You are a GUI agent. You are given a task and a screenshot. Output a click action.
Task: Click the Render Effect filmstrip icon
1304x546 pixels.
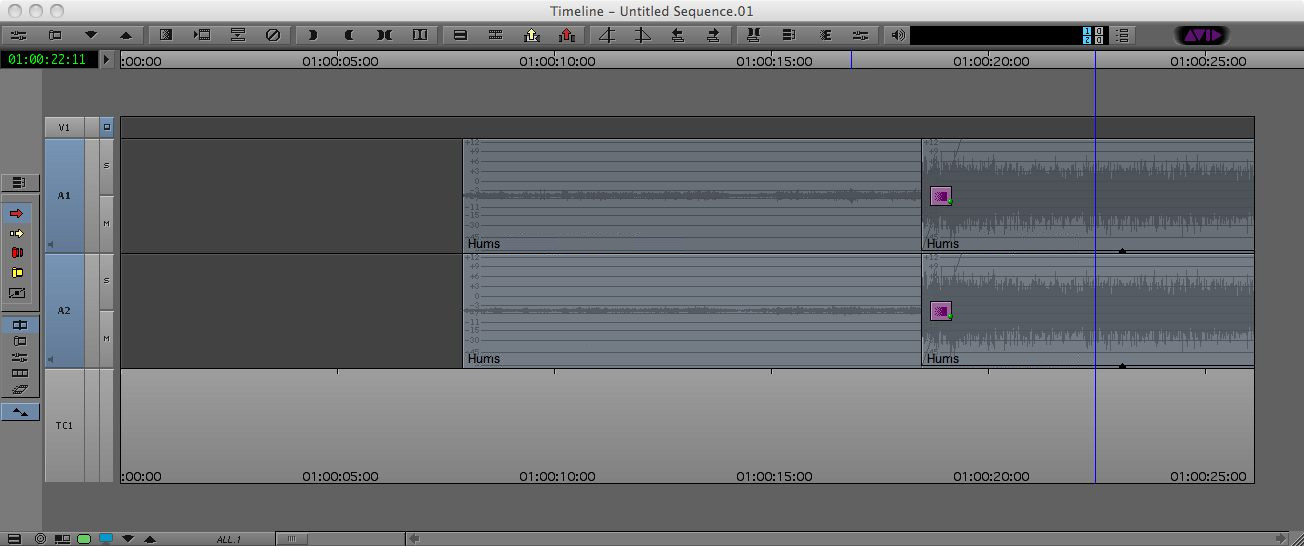click(202, 35)
